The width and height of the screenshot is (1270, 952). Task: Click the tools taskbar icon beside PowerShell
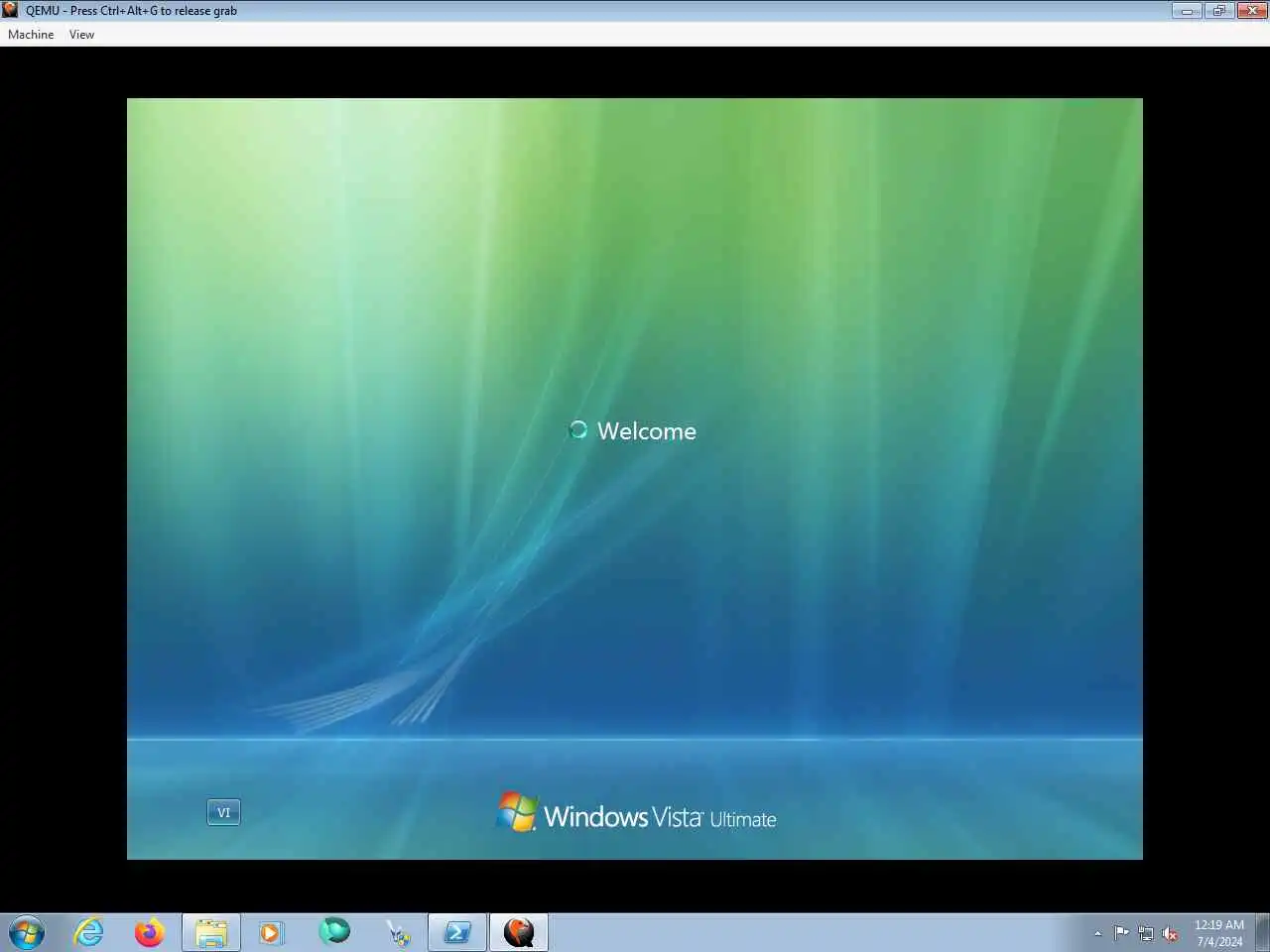point(398,933)
